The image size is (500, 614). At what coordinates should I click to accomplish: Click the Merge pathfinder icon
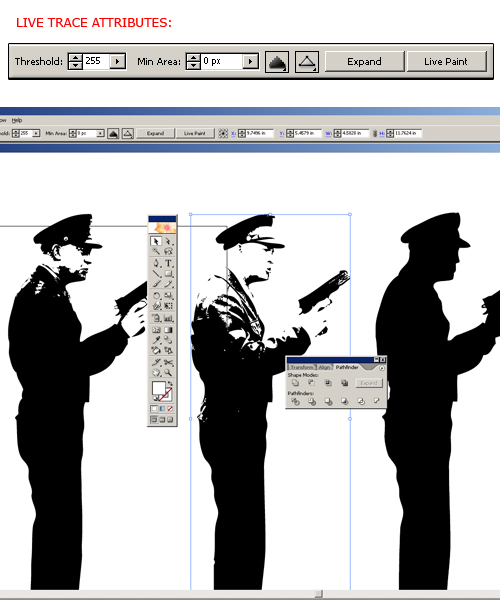click(329, 401)
